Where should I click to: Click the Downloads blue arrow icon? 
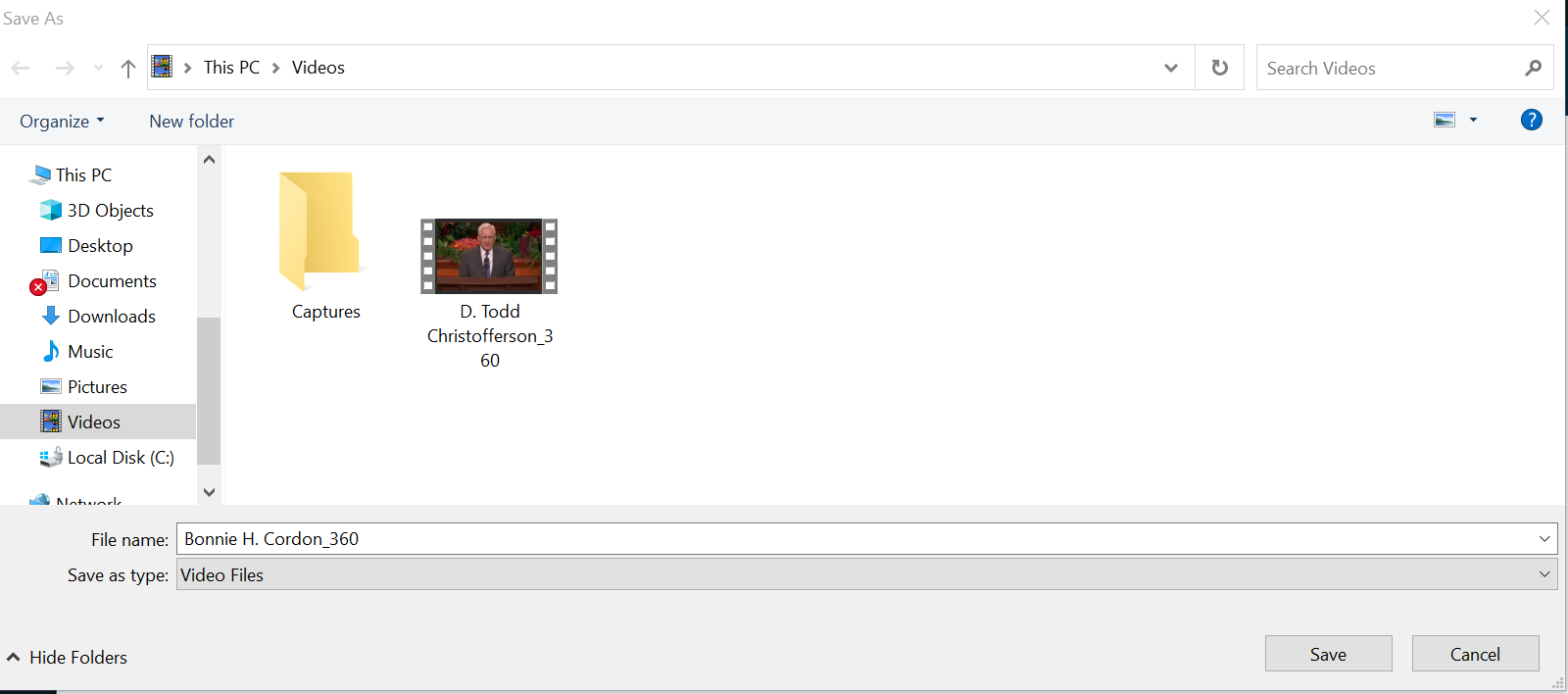pyautogui.click(x=51, y=316)
